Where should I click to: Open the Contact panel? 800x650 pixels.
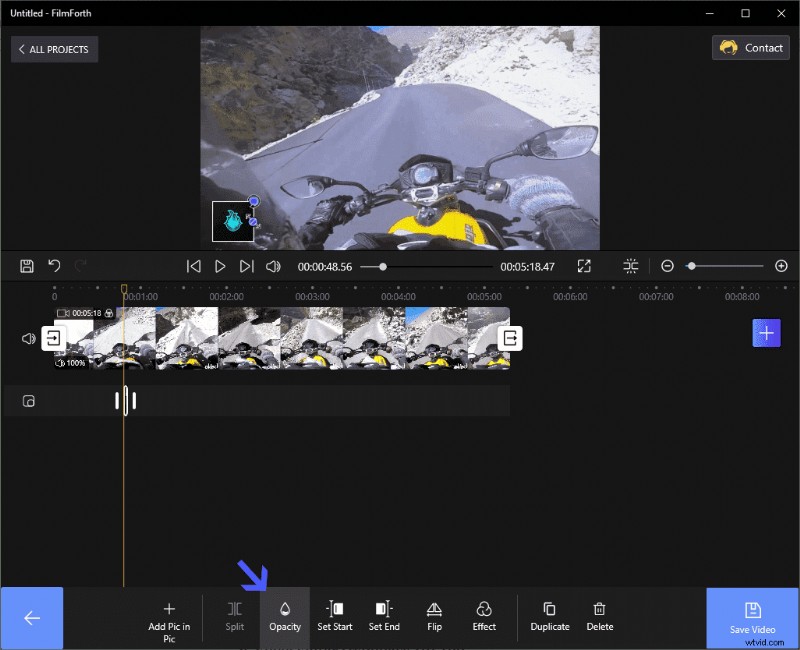pos(750,47)
